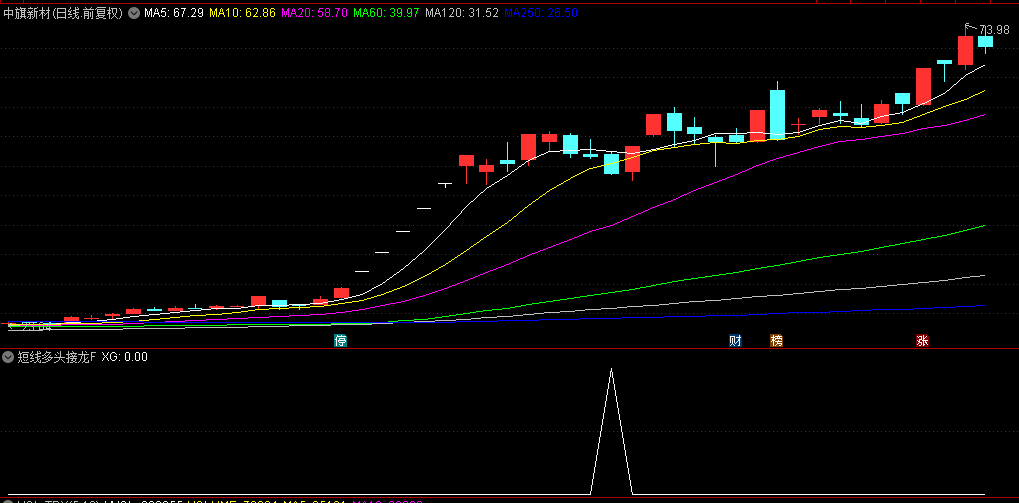Select the MA250: 26.50 indicator label
The width and height of the screenshot is (1019, 503).
coord(541,13)
